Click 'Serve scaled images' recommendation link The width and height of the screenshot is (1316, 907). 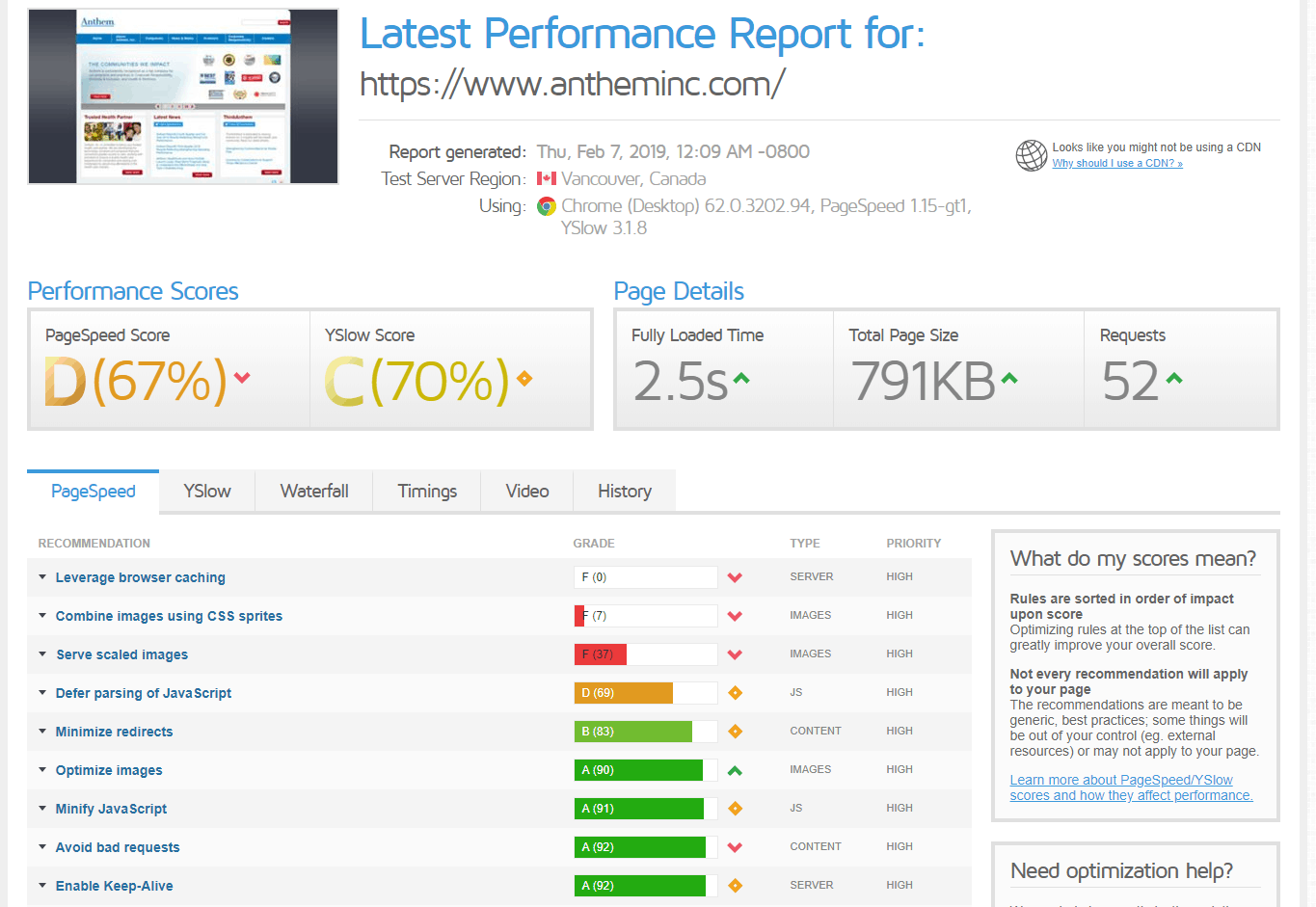tap(121, 654)
